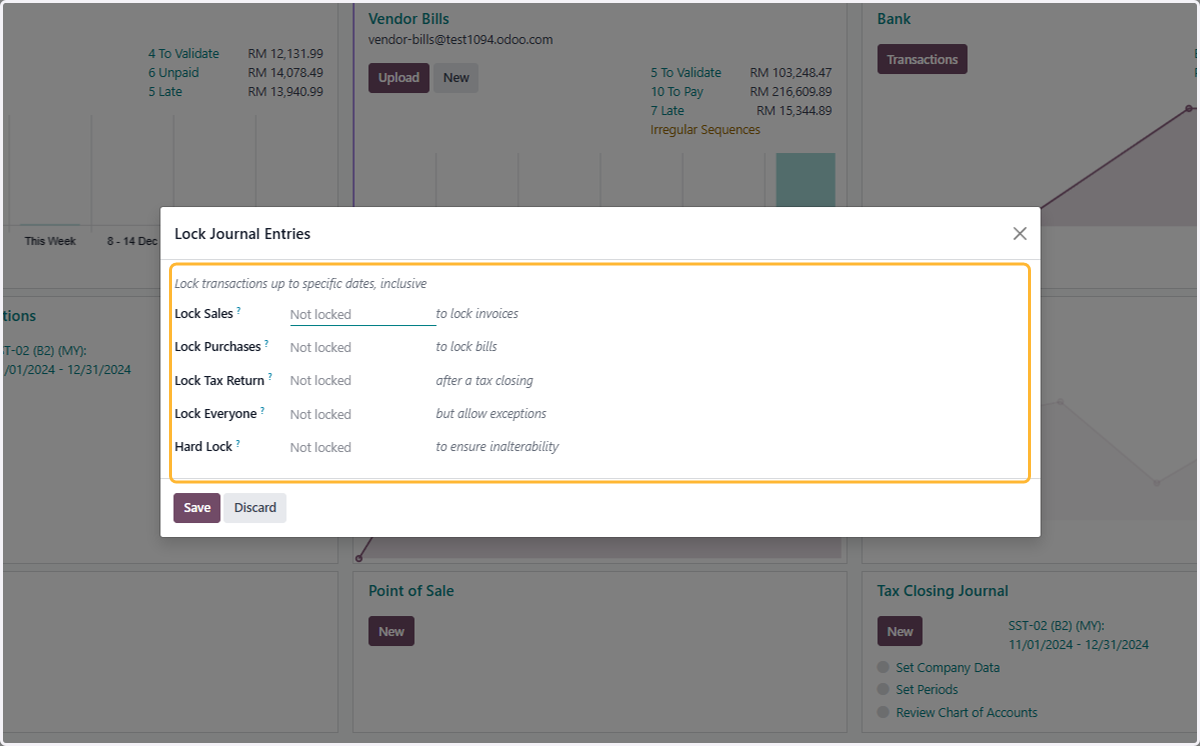Image resolution: width=1200 pixels, height=746 pixels.
Task: Create New Point of Sale entry
Action: [391, 631]
